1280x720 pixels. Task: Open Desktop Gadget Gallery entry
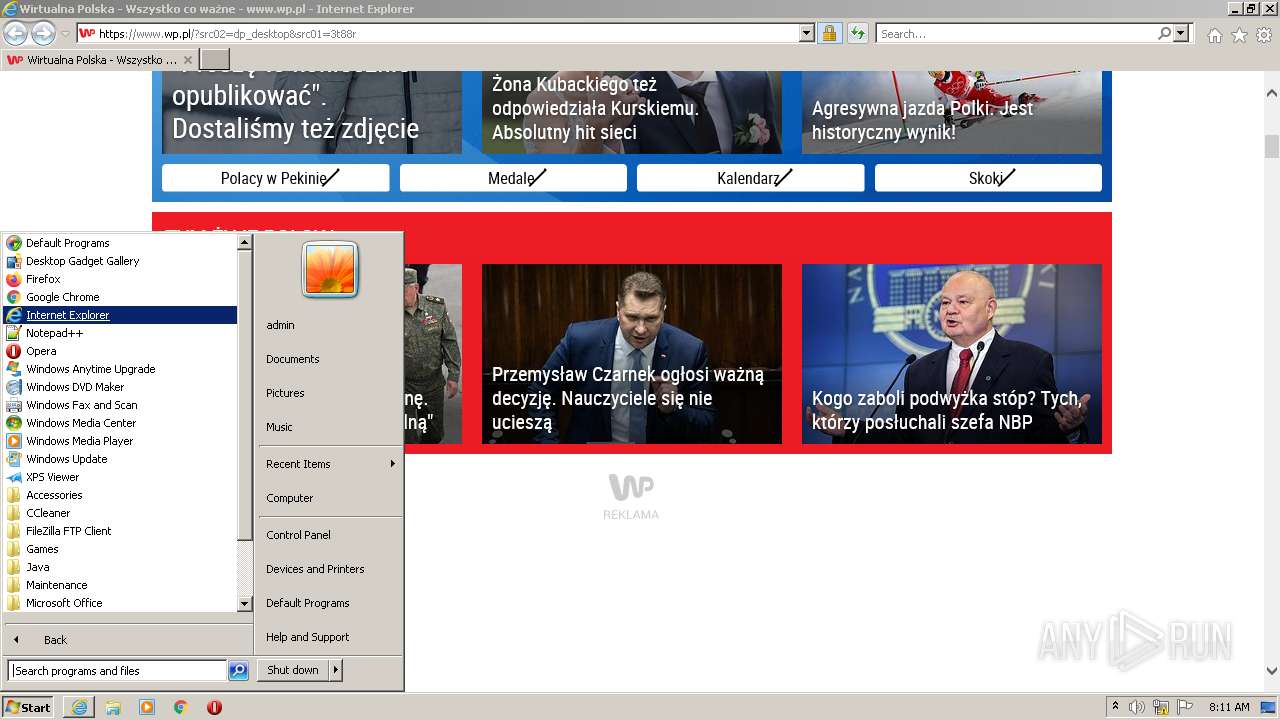(82, 261)
